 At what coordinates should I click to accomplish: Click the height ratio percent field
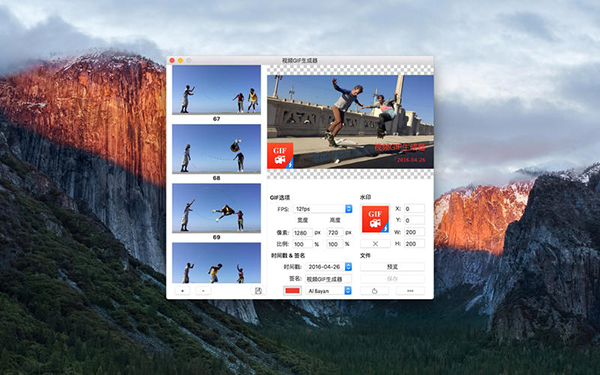(x=334, y=244)
